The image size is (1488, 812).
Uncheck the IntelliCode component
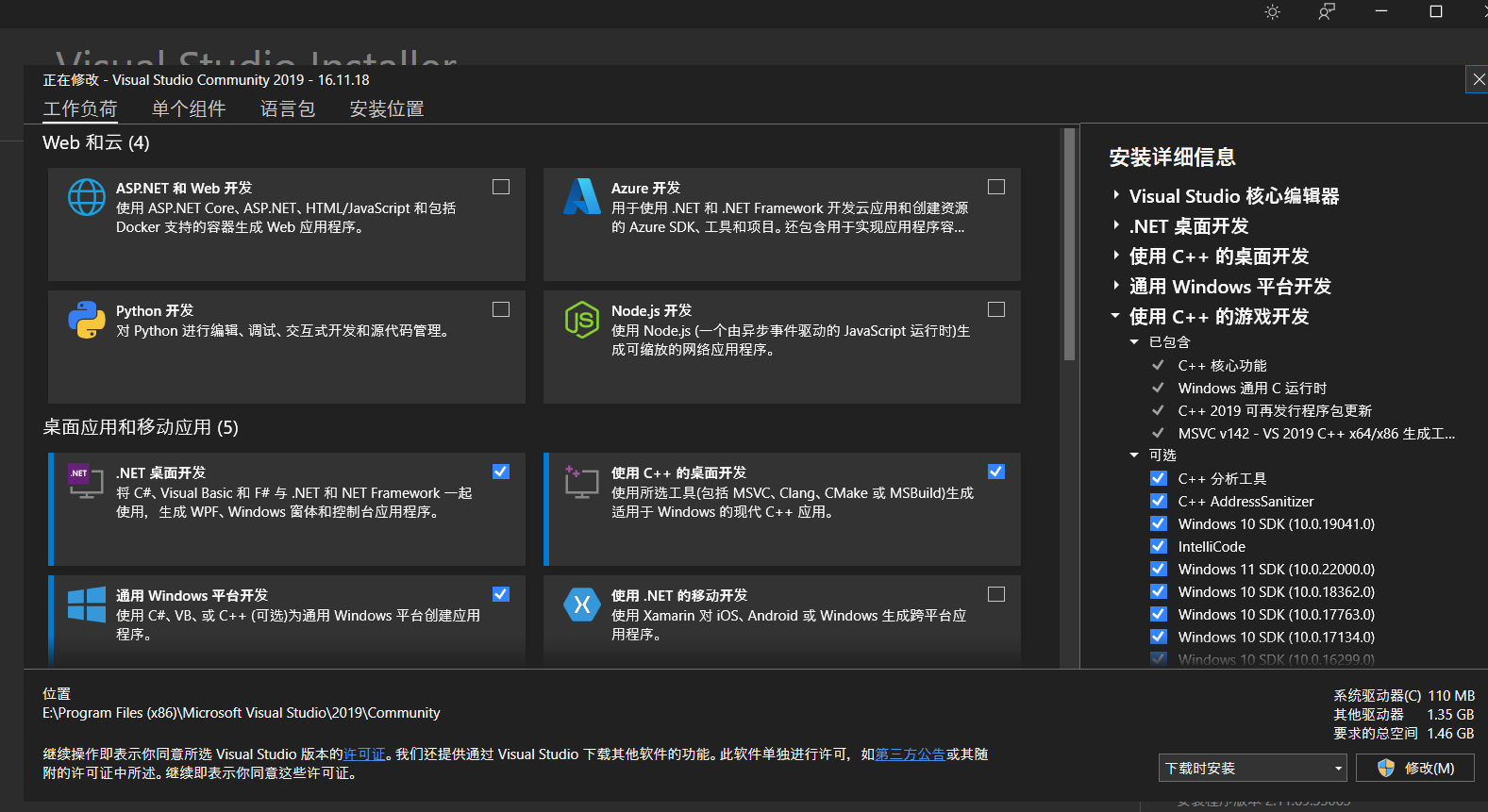click(1159, 546)
